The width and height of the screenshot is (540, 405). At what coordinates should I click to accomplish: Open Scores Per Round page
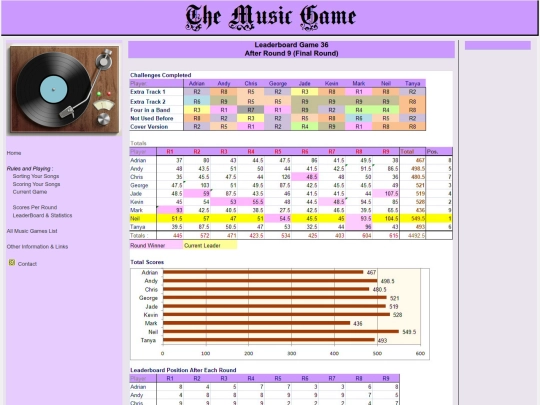(x=35, y=207)
